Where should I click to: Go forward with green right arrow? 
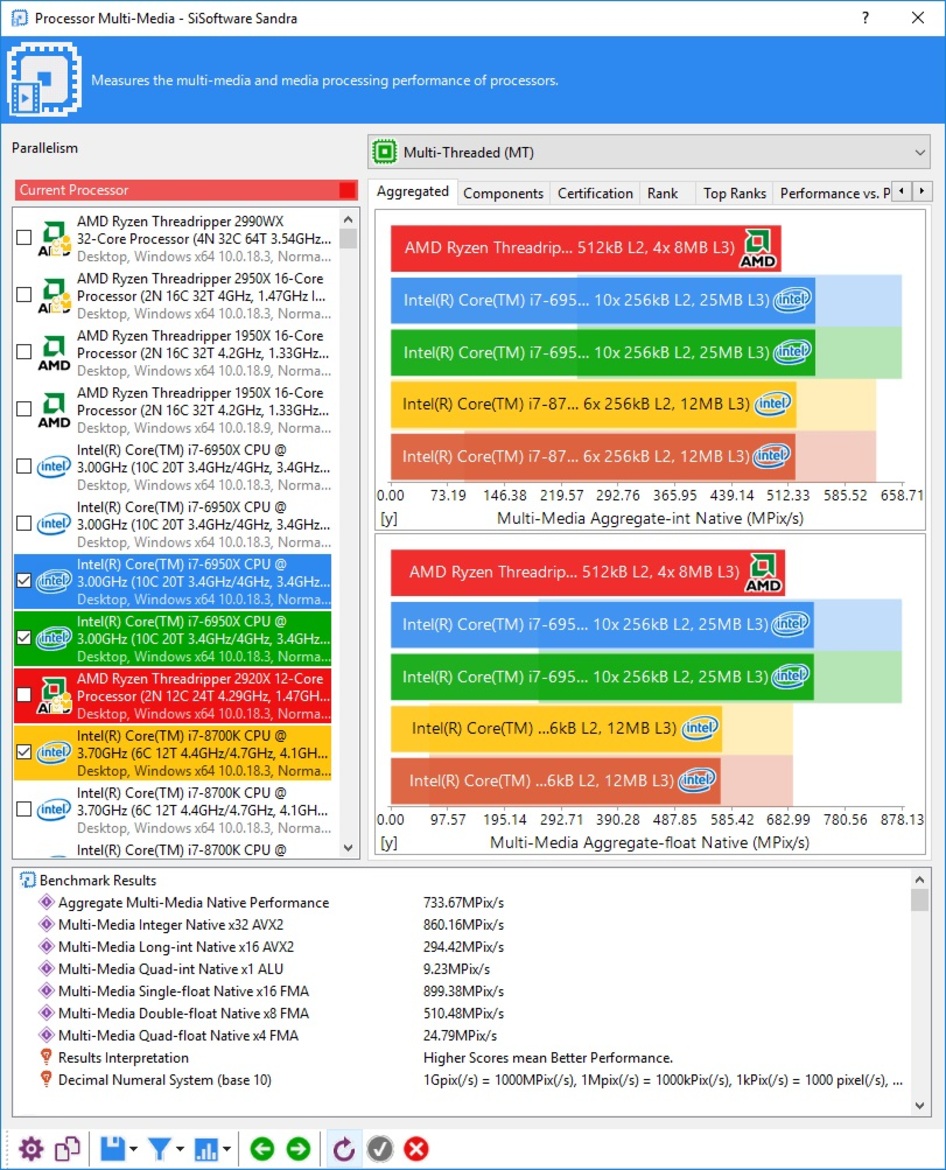(x=298, y=1148)
